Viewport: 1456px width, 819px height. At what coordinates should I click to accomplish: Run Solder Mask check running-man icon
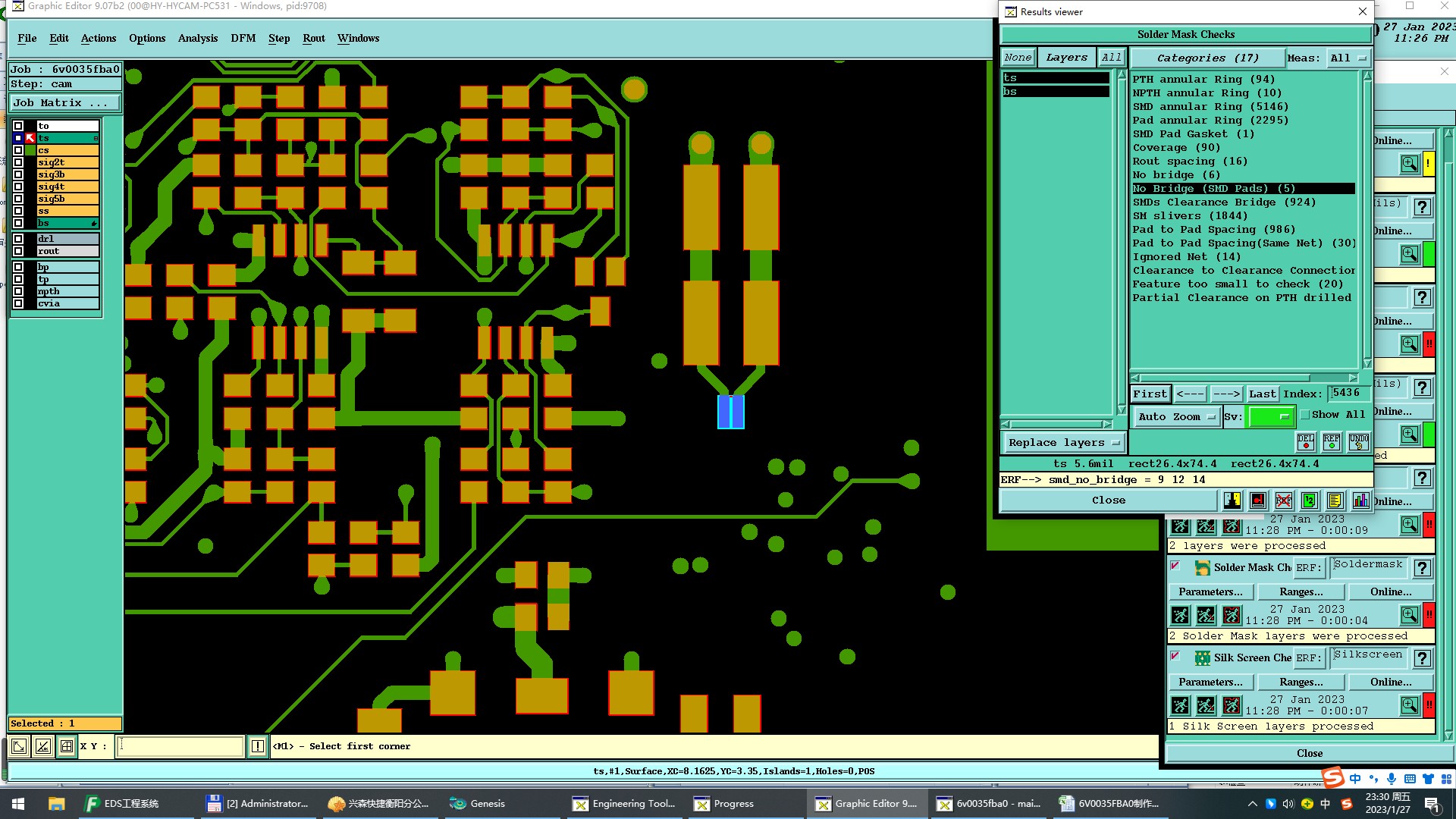pos(1180,615)
